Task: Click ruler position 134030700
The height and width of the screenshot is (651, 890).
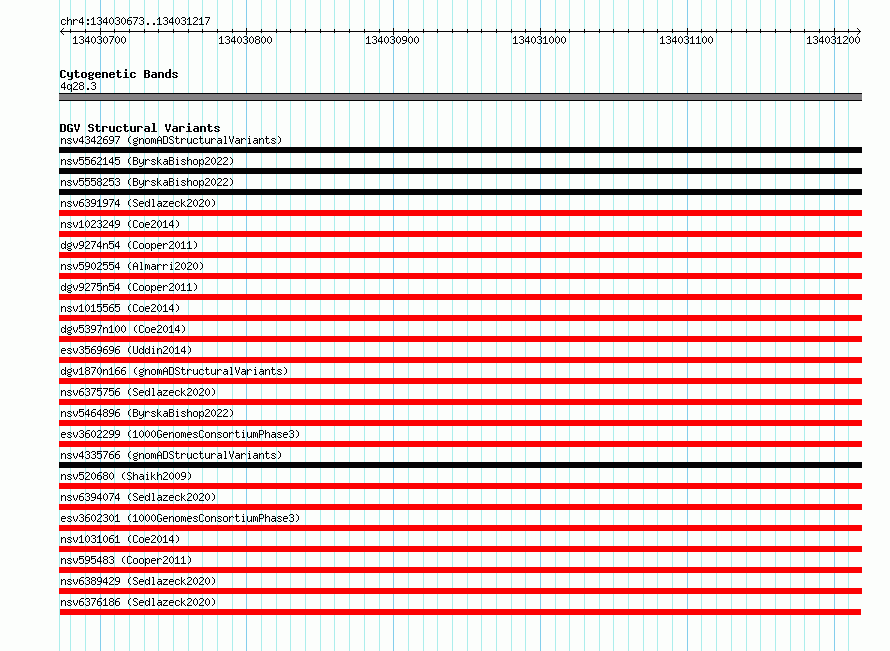Action: [99, 40]
